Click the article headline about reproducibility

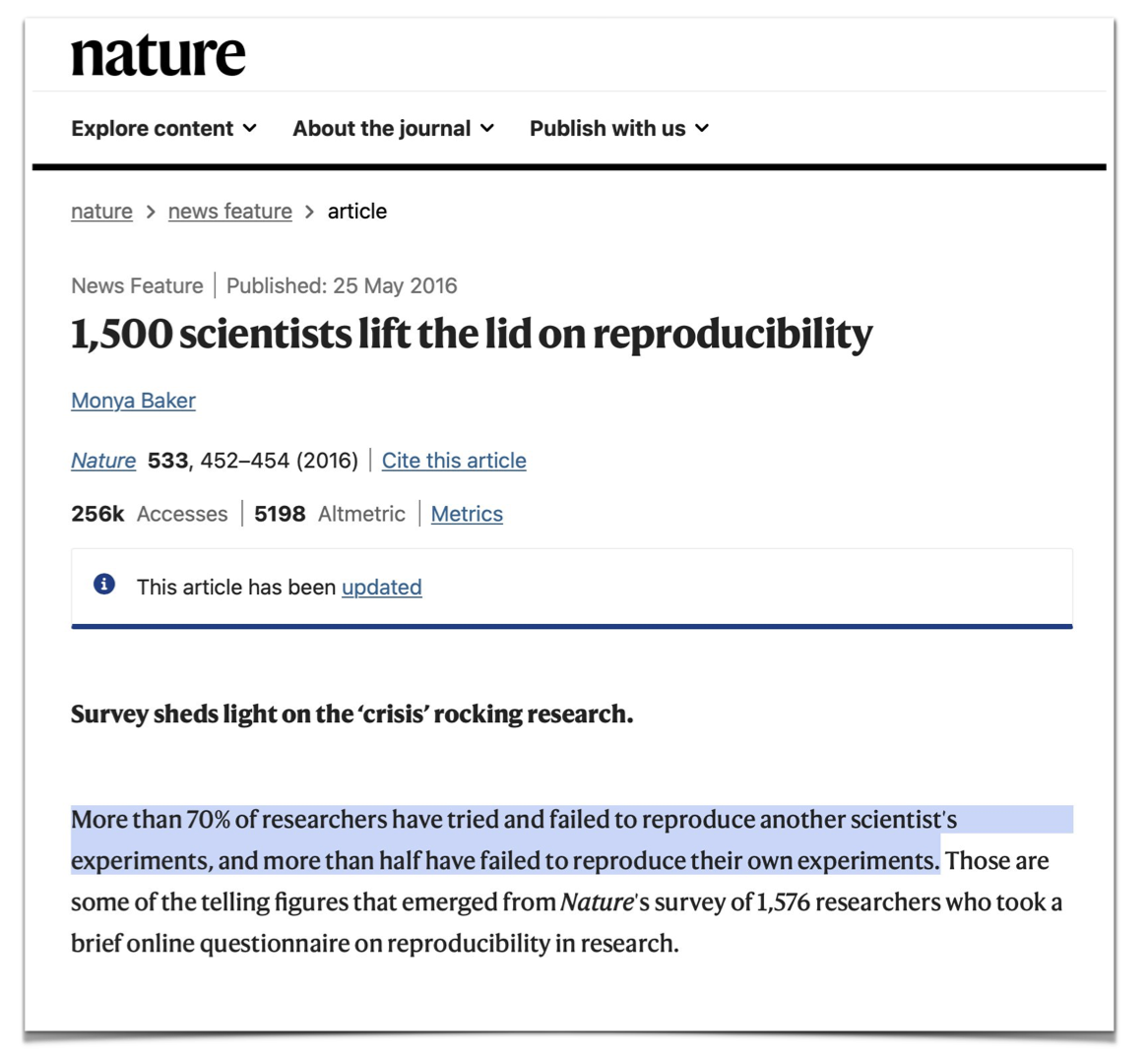(x=472, y=335)
